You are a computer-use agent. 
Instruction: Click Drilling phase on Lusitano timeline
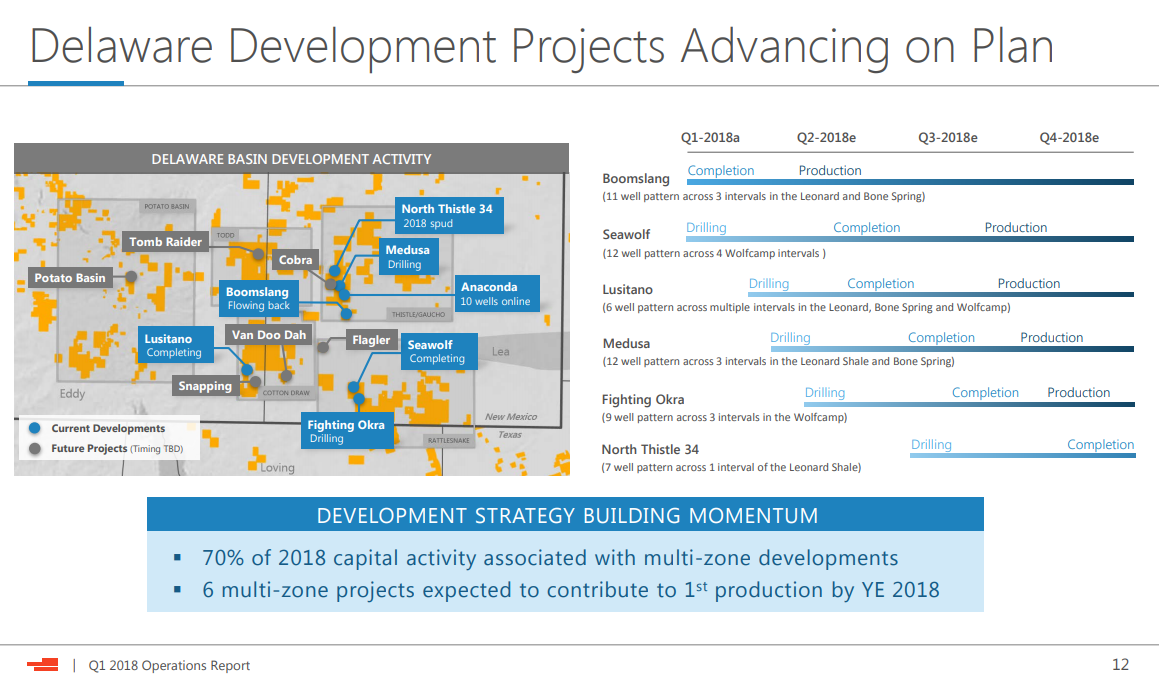click(x=769, y=284)
